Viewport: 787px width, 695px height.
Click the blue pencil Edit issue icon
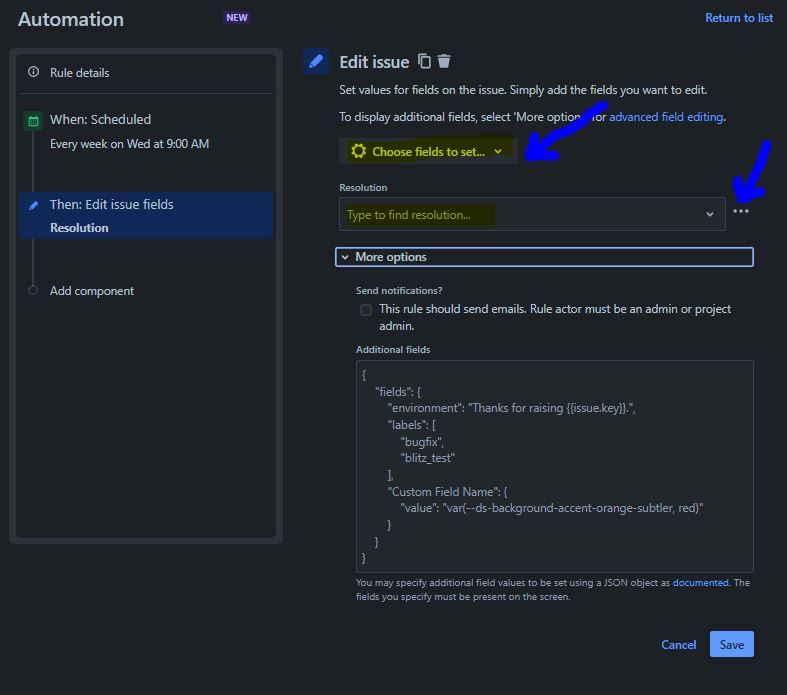[316, 61]
